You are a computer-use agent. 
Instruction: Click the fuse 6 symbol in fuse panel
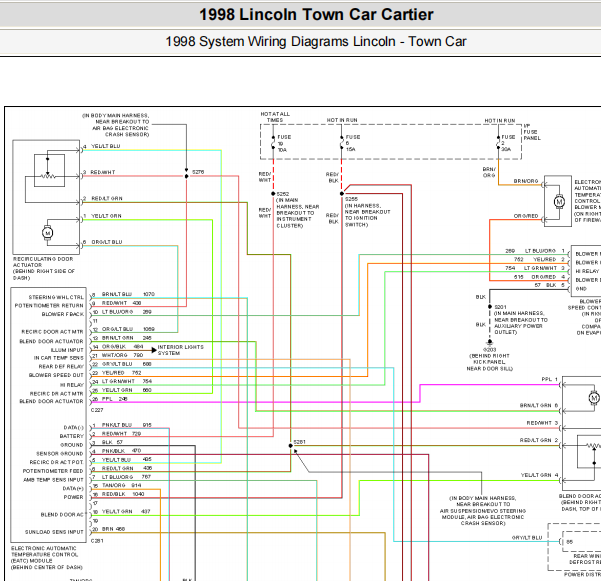click(341, 143)
